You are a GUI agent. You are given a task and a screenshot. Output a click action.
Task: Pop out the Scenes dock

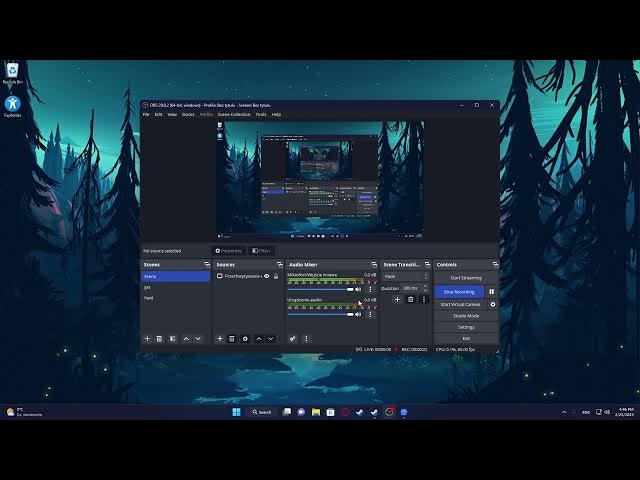pos(207,265)
